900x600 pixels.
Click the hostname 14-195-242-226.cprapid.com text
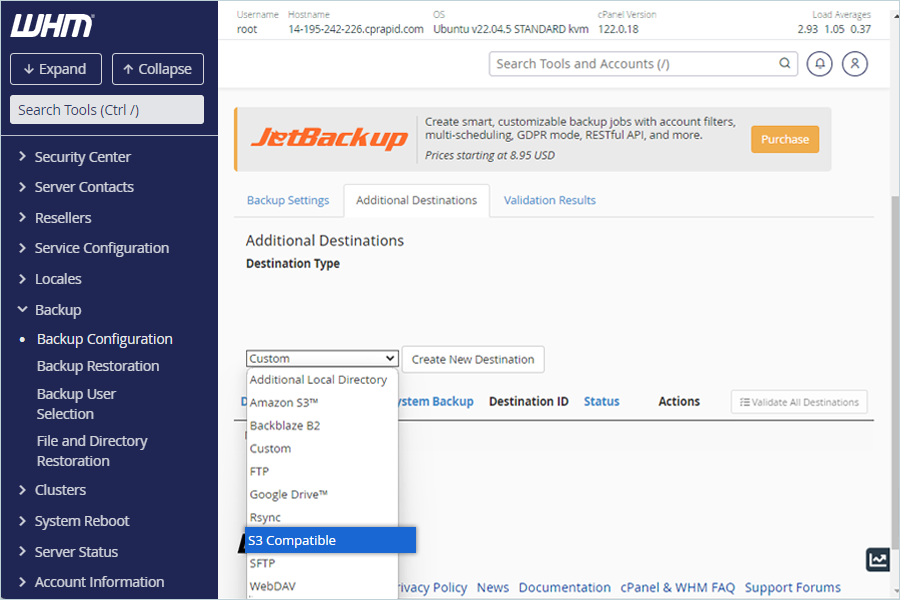356,29
